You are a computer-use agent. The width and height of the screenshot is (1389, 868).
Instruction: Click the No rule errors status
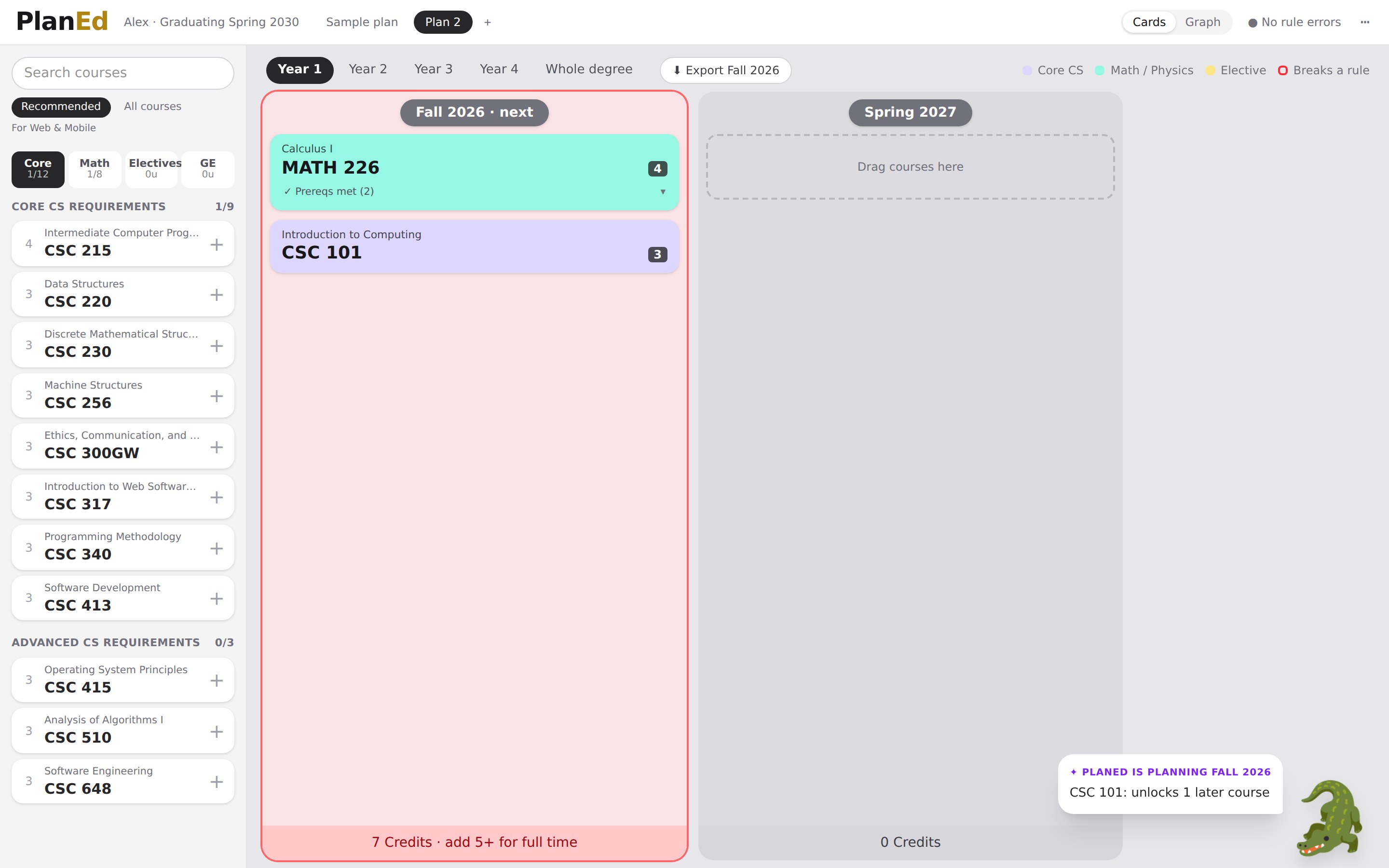1295,22
